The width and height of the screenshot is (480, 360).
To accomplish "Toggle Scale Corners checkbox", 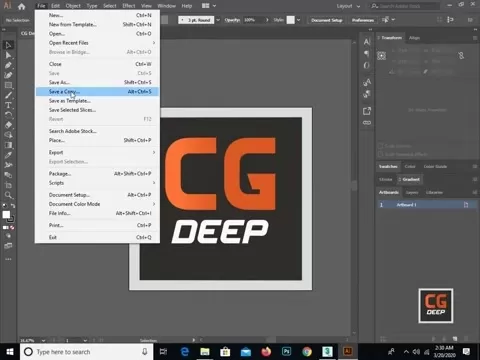I will (x=380, y=146).
